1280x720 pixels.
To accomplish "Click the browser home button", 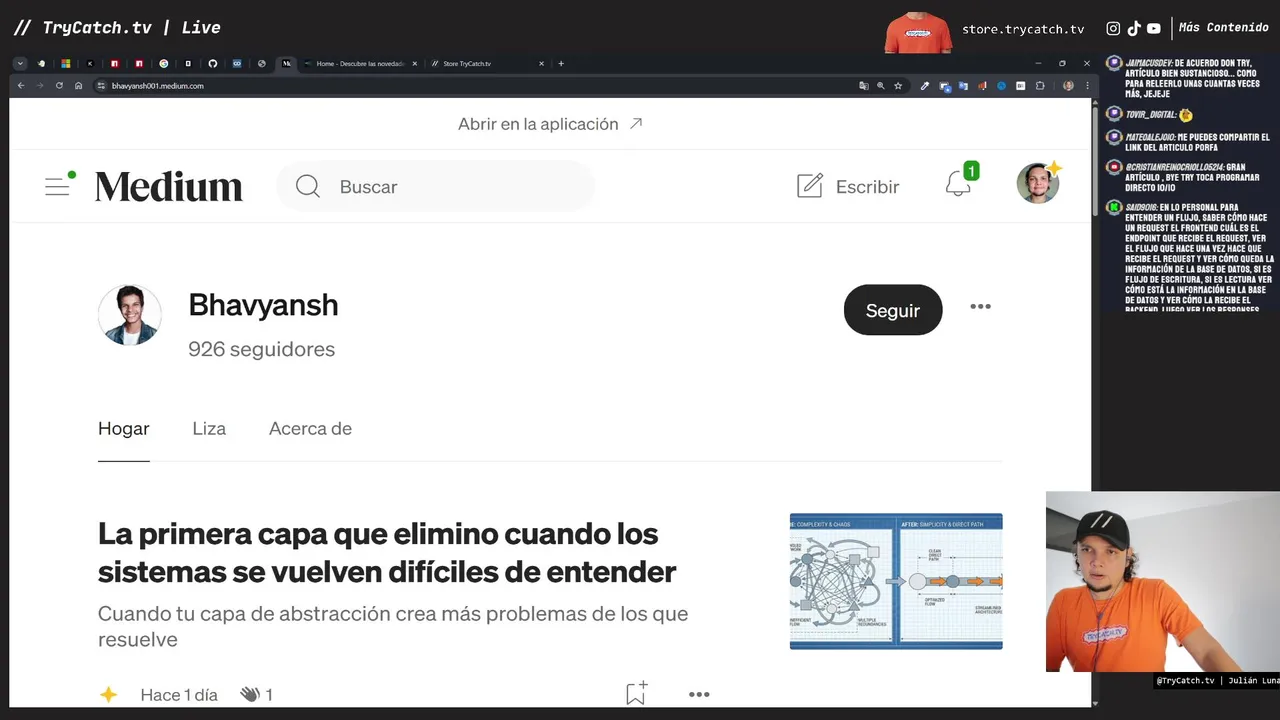I will pos(79,86).
